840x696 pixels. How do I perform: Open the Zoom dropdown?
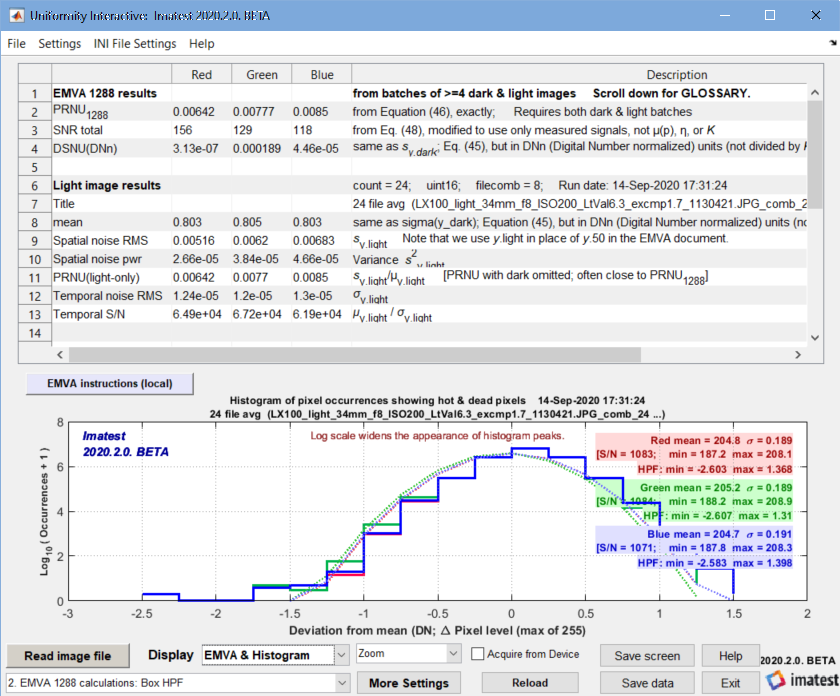(x=408, y=654)
